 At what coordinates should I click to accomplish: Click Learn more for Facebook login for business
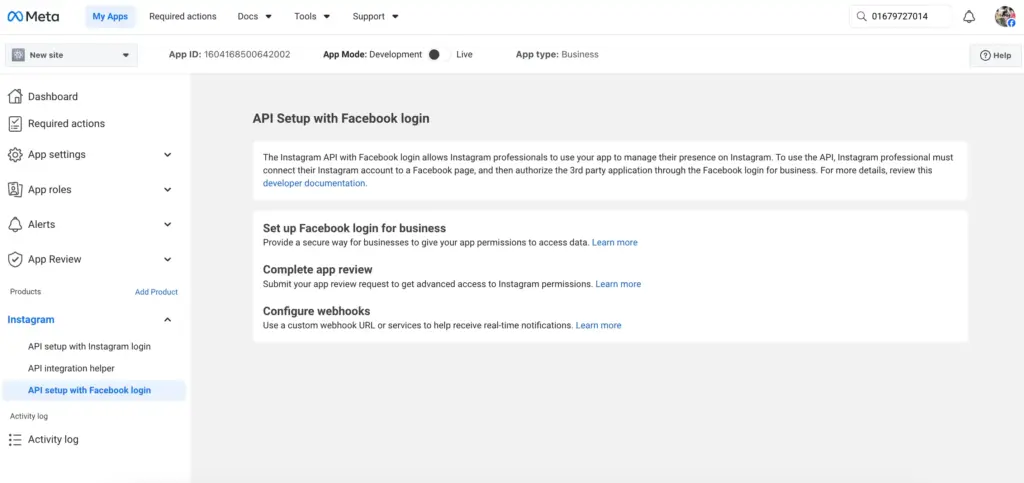click(x=615, y=242)
